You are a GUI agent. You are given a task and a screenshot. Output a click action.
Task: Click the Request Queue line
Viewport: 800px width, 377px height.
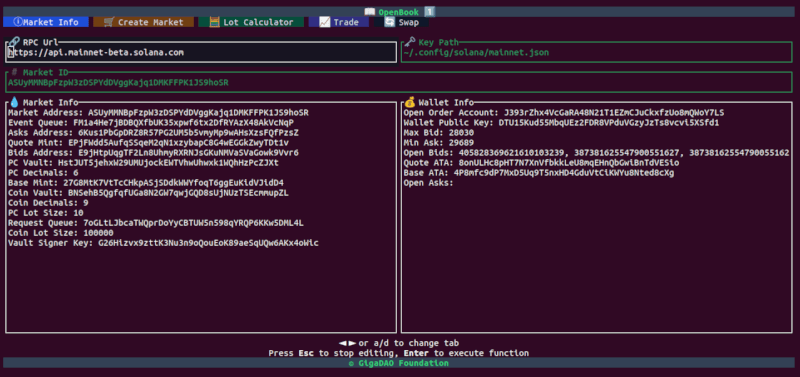click(156, 223)
